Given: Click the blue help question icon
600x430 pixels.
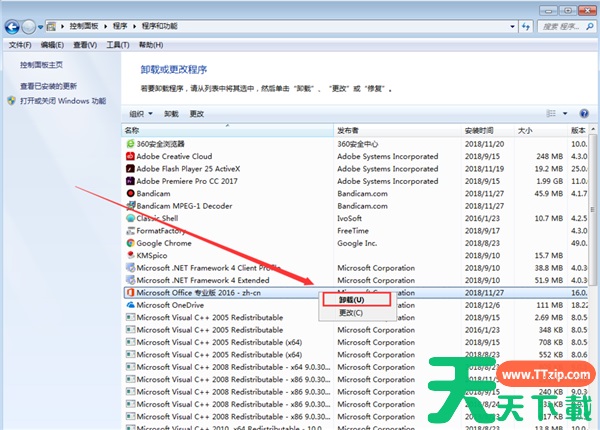Looking at the screenshot, I should tap(584, 113).
